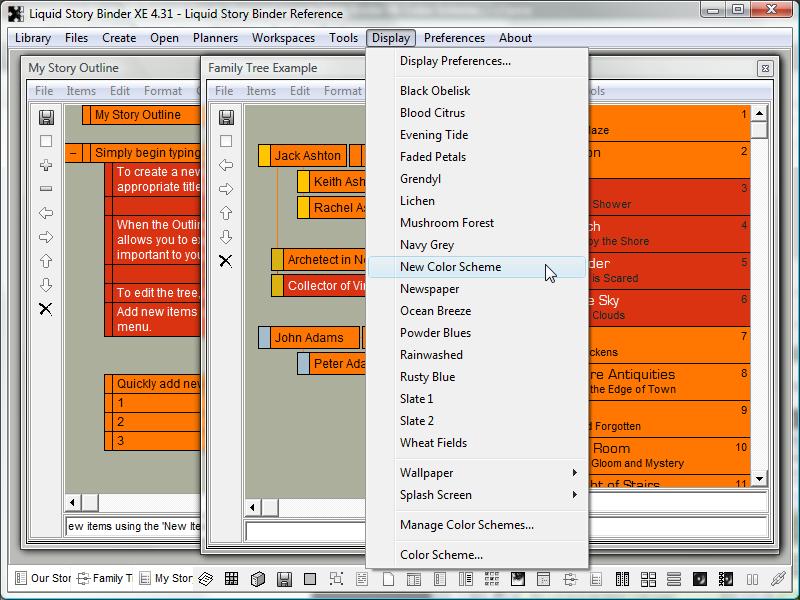Image resolution: width=800 pixels, height=600 pixels.
Task: Click the plus icon in outline toolbar
Action: coord(46,165)
